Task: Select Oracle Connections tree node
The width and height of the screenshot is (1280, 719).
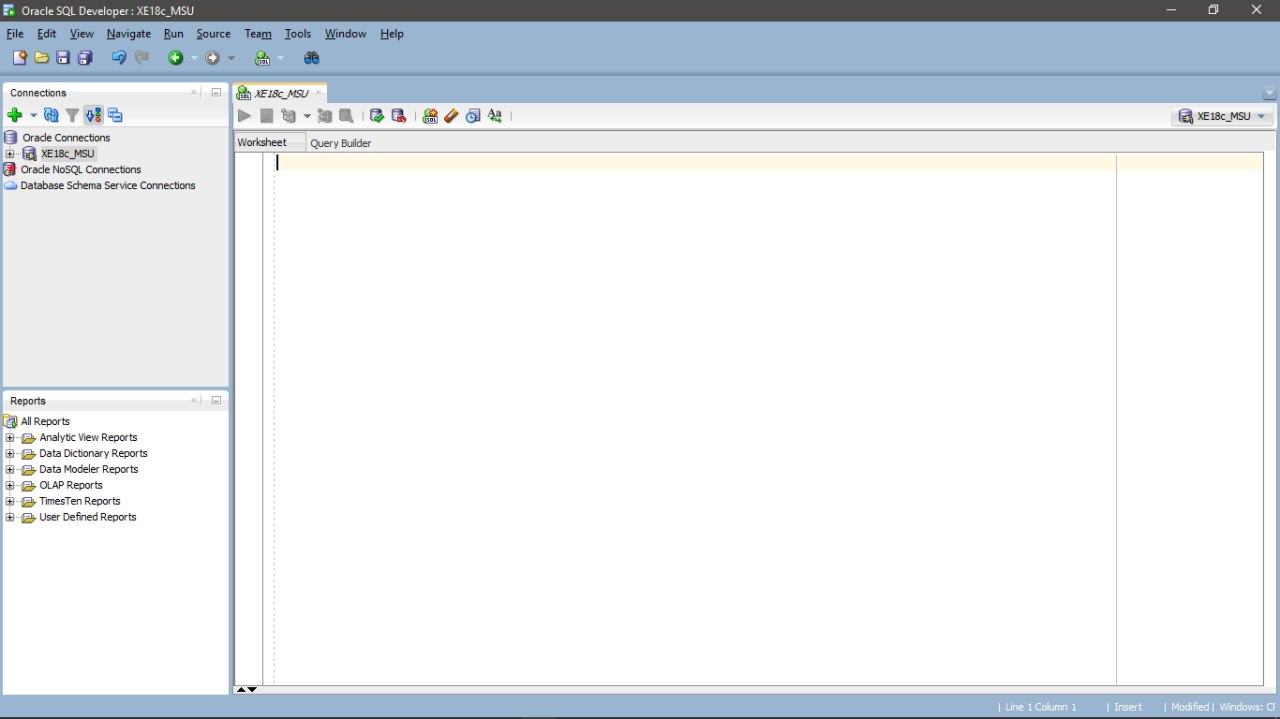Action: pos(66,138)
